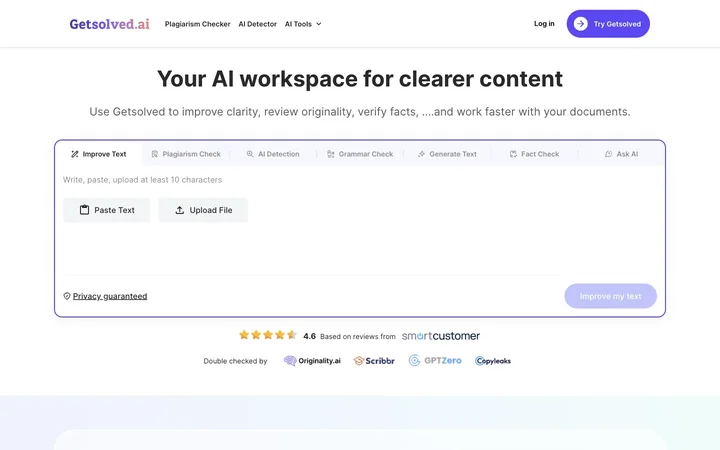Click 'Based on reviews from' text

pyautogui.click(x=358, y=337)
